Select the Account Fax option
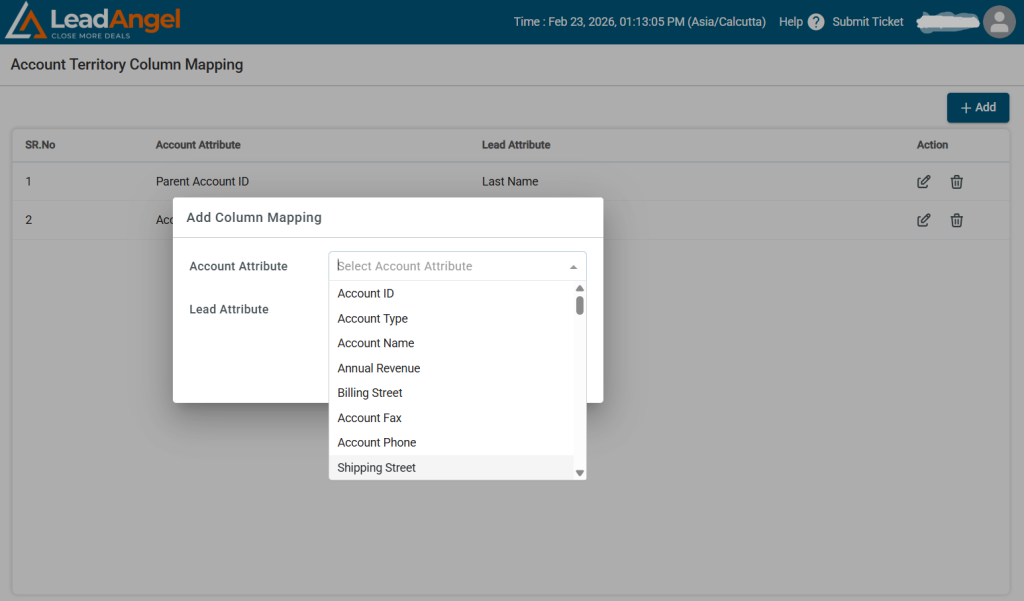 [369, 418]
